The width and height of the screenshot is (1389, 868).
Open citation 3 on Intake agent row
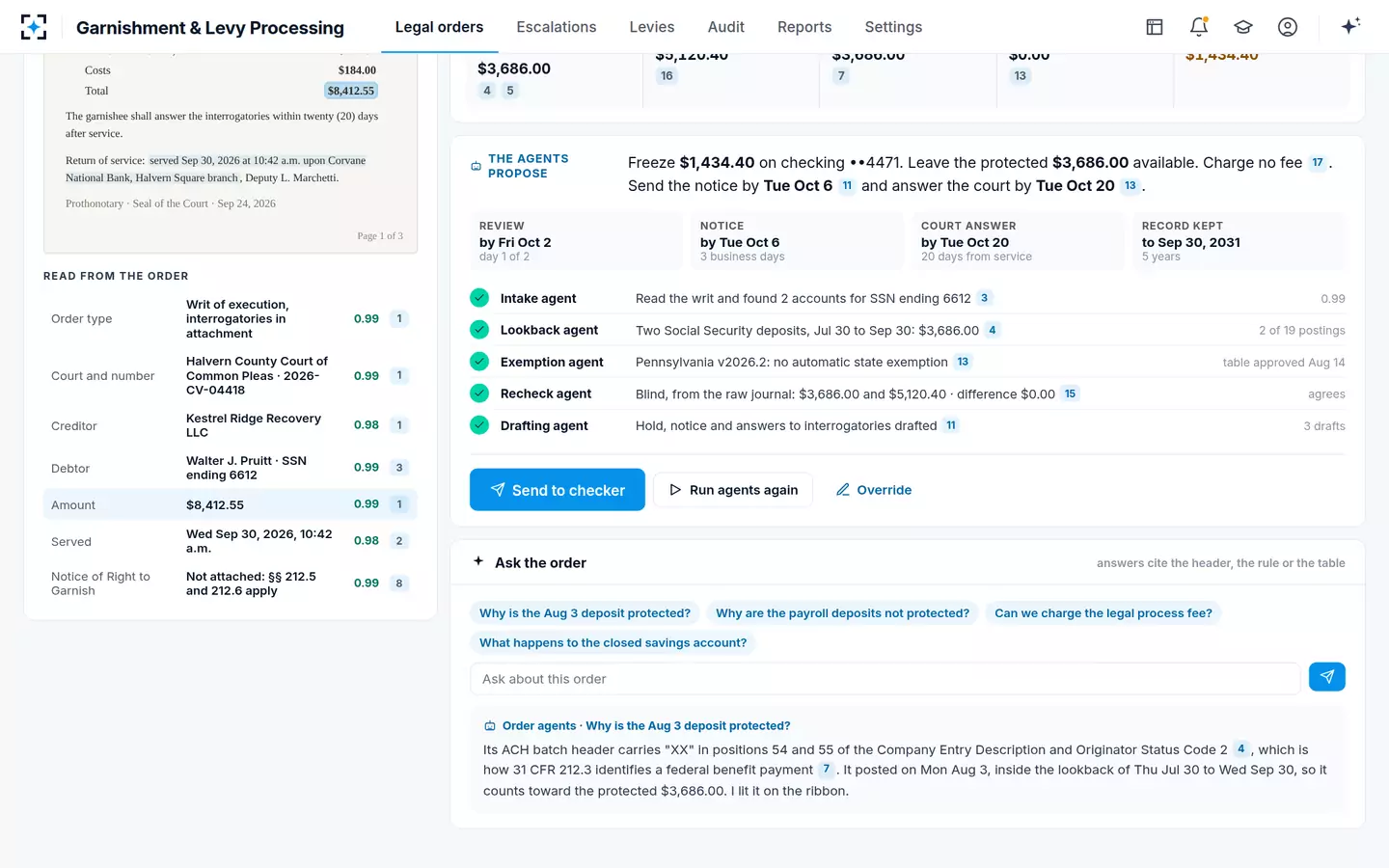click(984, 298)
